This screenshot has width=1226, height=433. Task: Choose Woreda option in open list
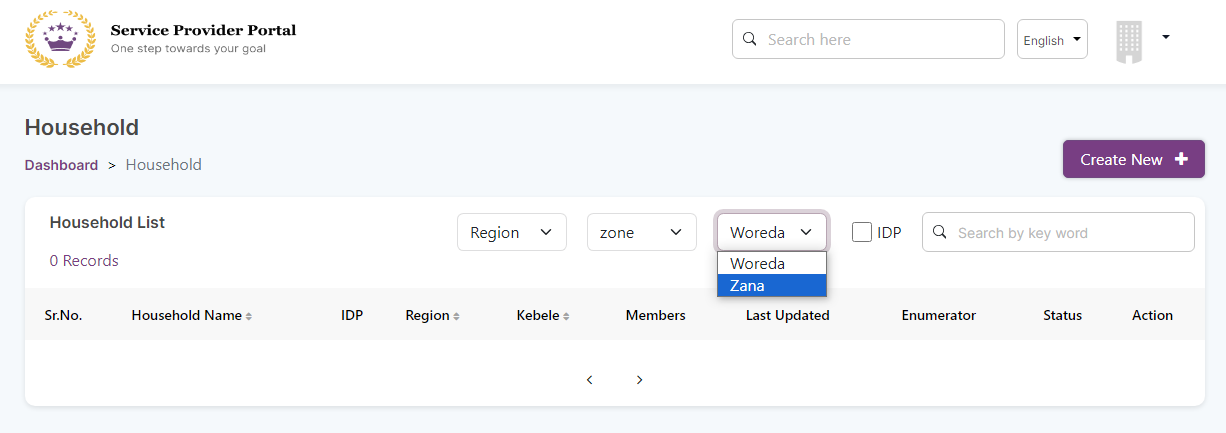point(771,264)
